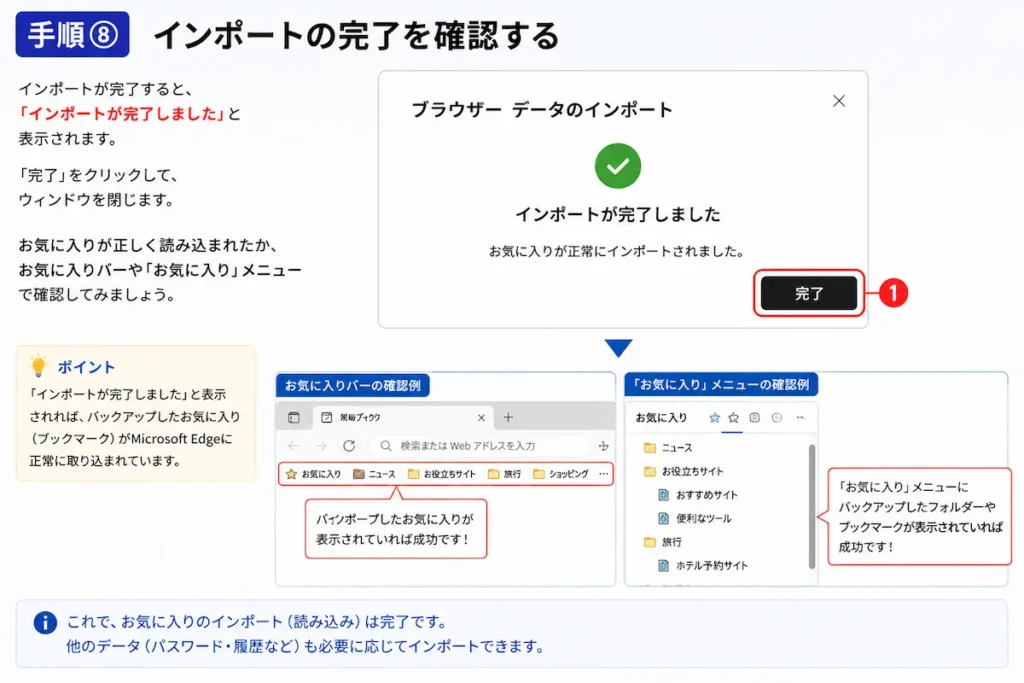
Task: Close the ブラウザー データのインポート dialog with X
Action: [x=839, y=101]
